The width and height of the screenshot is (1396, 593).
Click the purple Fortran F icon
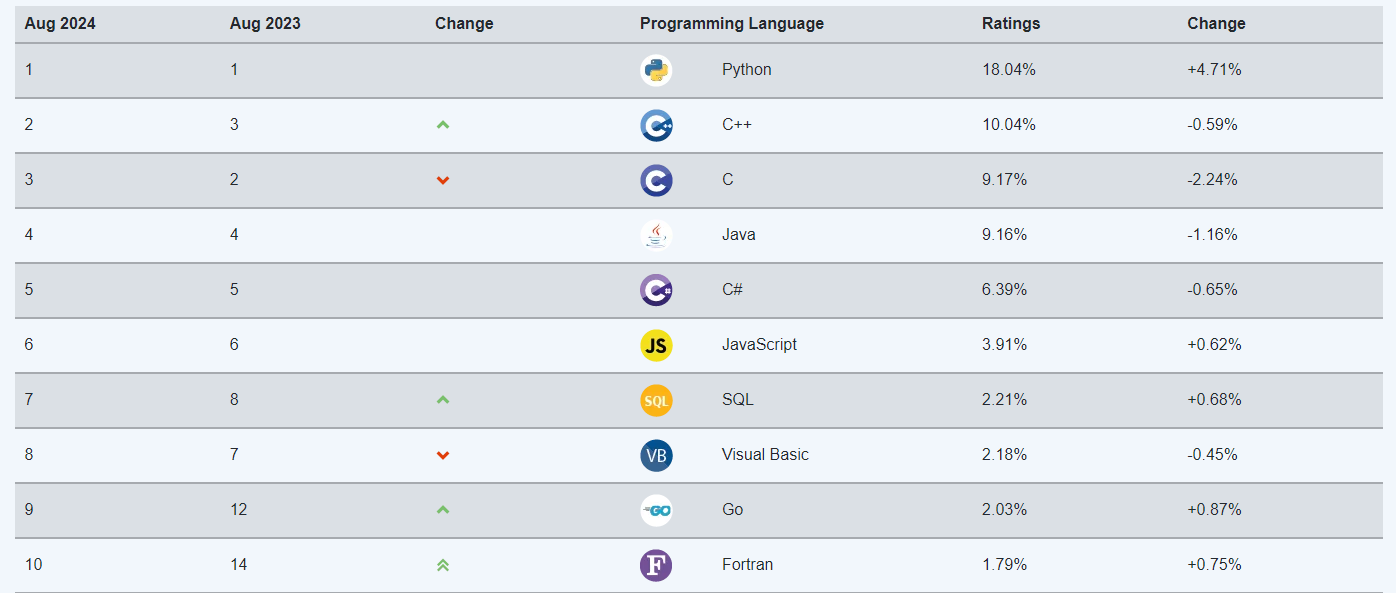click(656, 565)
